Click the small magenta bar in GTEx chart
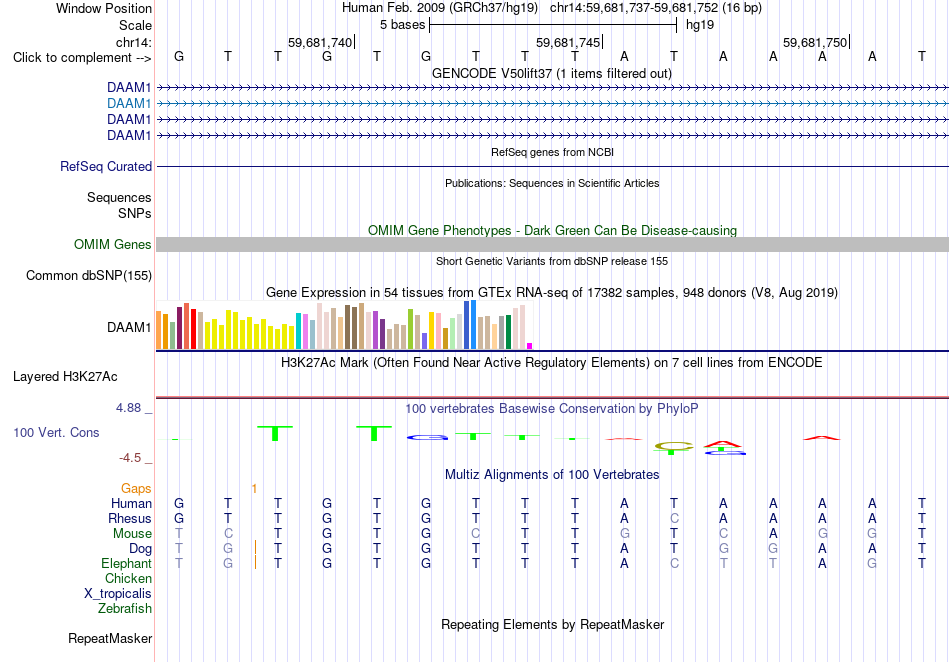950x662 pixels. click(x=530, y=346)
